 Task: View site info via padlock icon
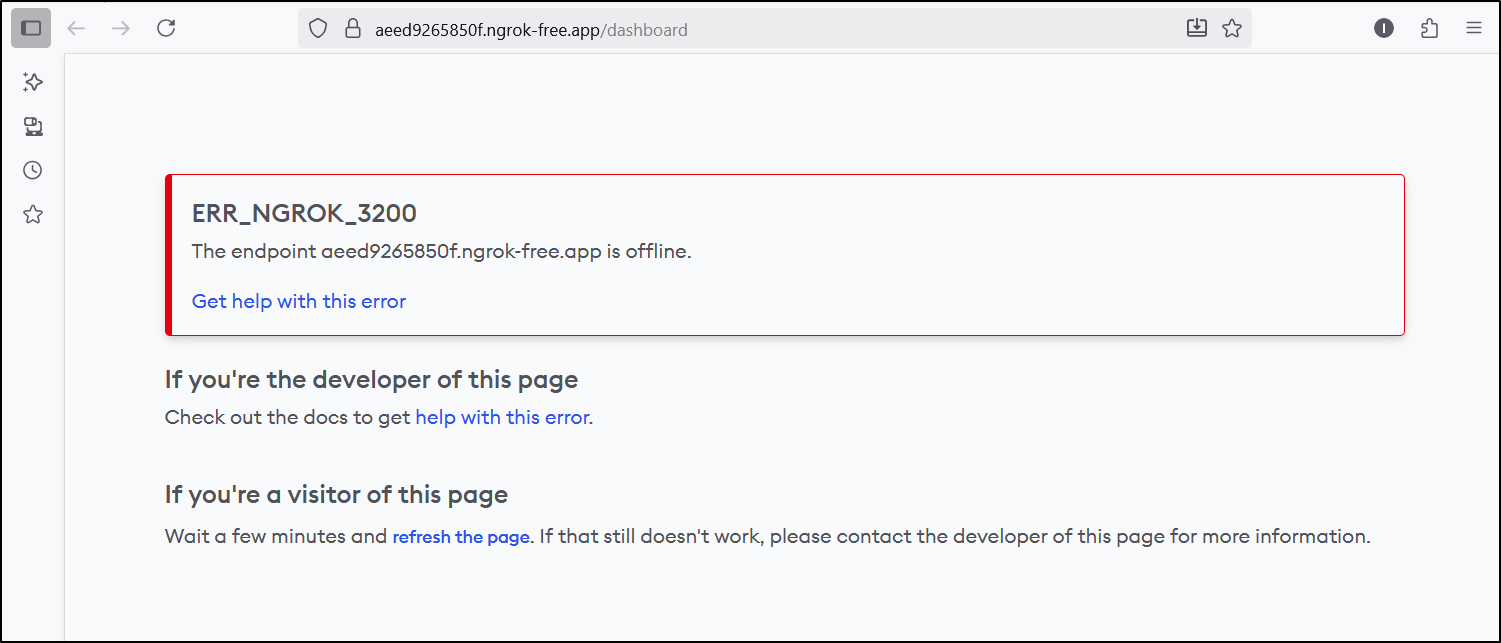[x=352, y=29]
